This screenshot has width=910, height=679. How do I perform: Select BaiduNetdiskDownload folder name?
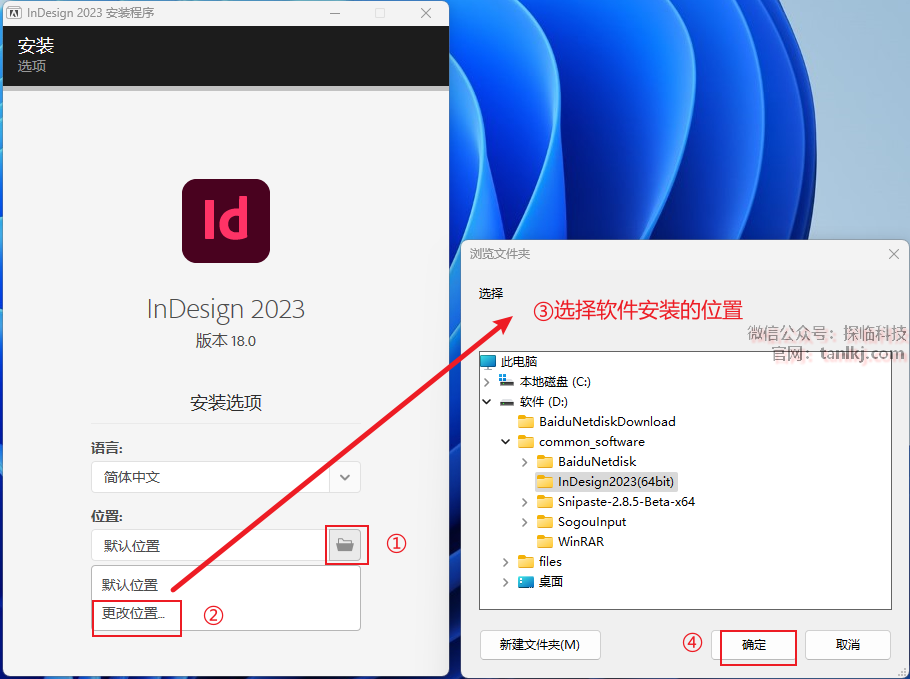[x=607, y=421]
